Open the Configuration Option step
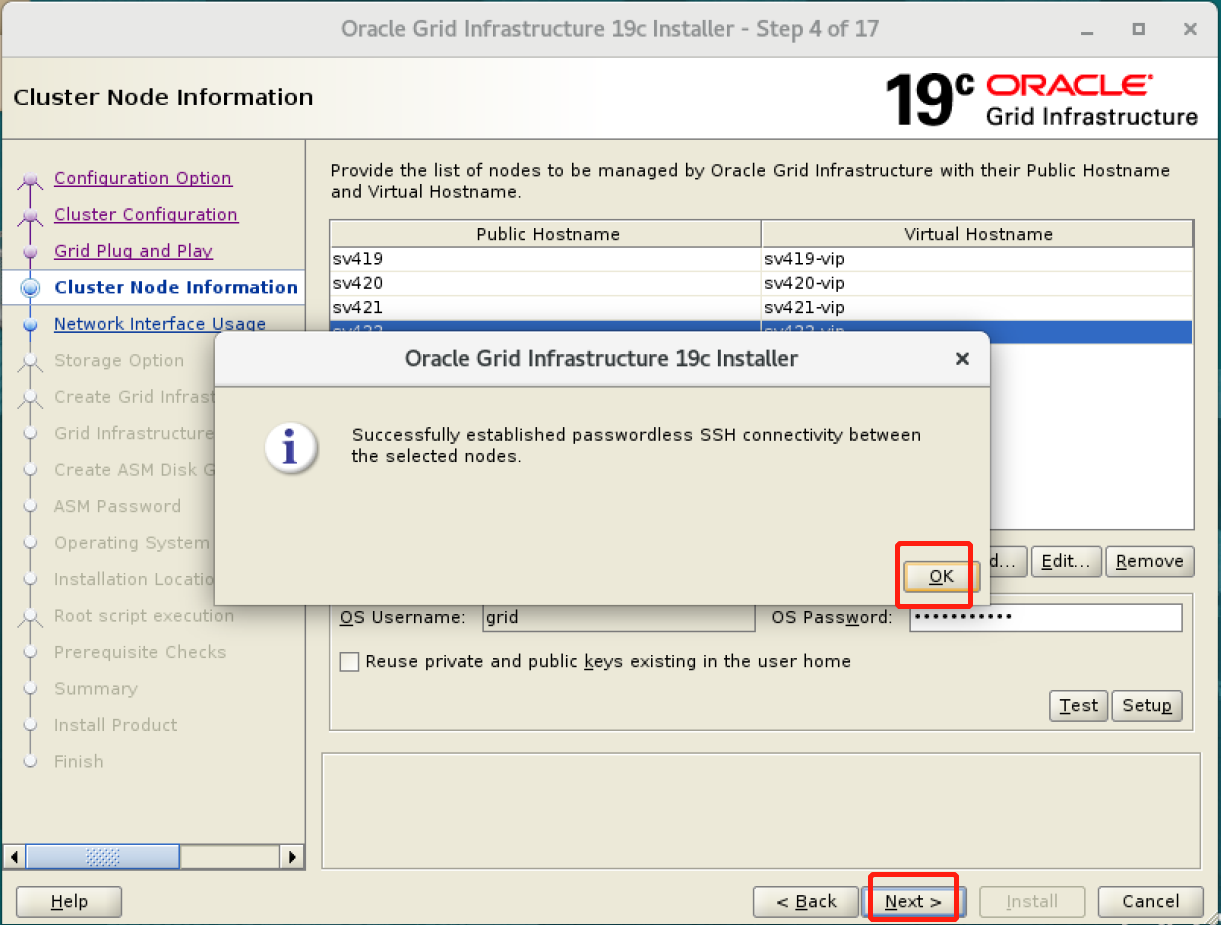 click(143, 178)
